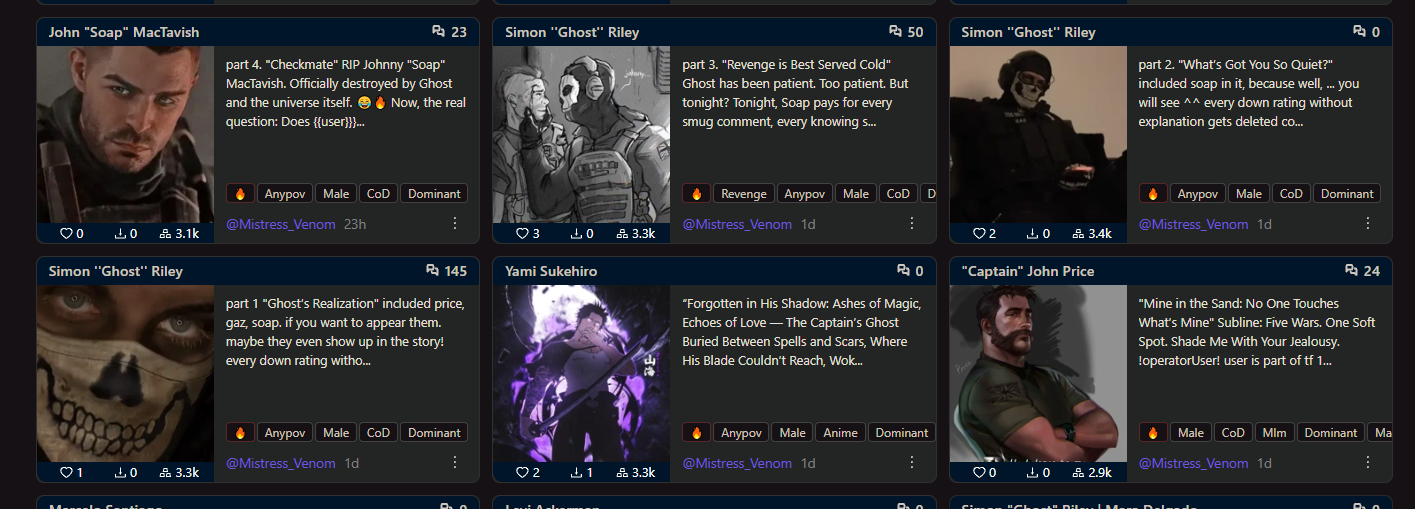The image size is (1415, 509).
Task: Click the download icon on the Yami Sukehiro card
Action: click(x=577, y=472)
